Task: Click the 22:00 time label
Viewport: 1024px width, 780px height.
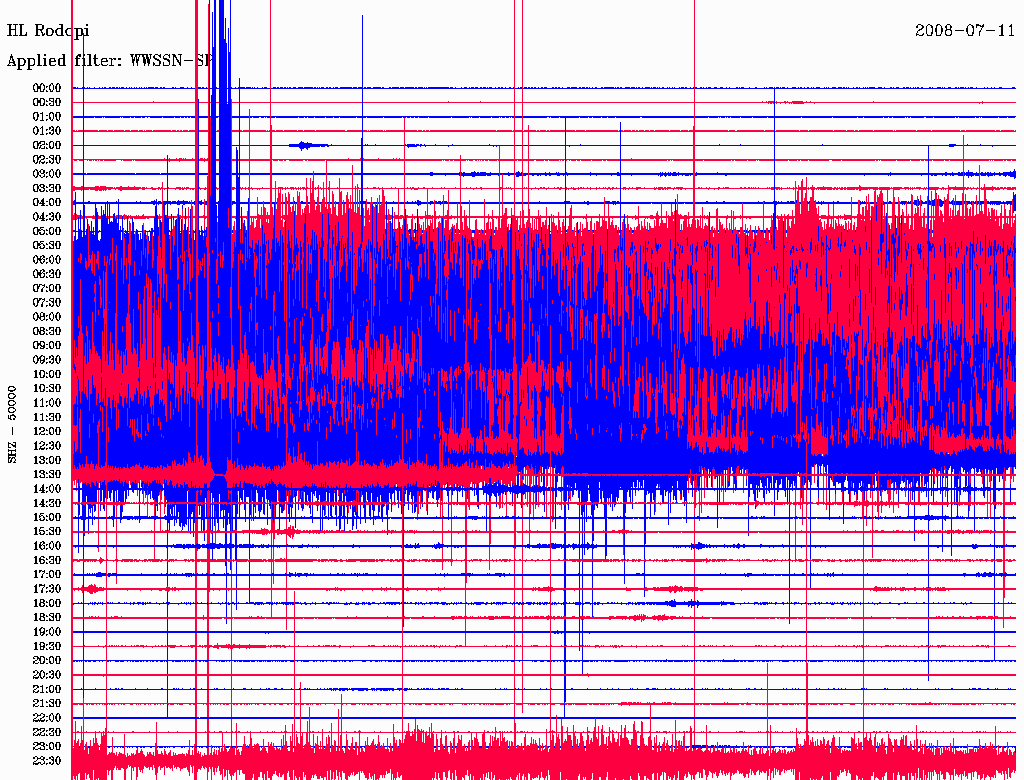Action: (47, 718)
